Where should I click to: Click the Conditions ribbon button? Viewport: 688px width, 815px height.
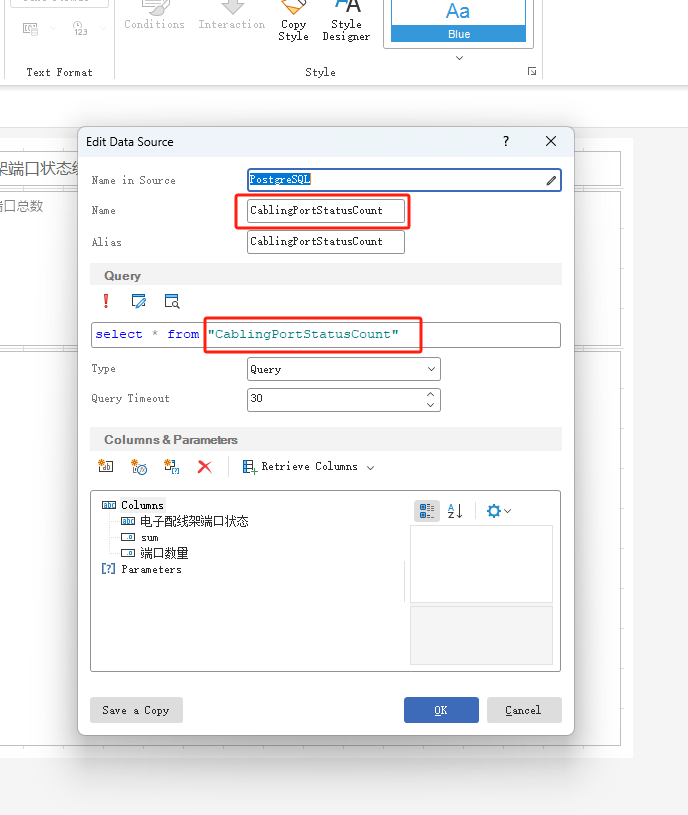[x=154, y=16]
